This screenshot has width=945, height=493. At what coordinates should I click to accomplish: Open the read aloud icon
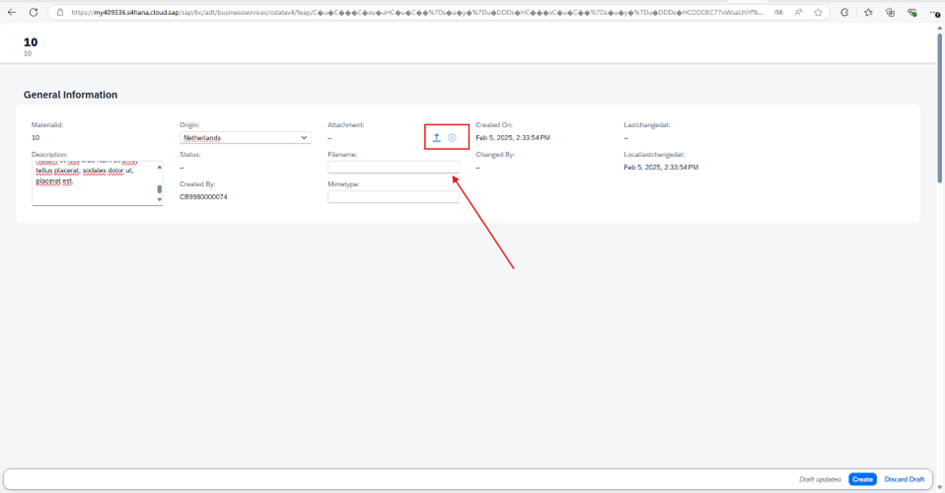[798, 13]
